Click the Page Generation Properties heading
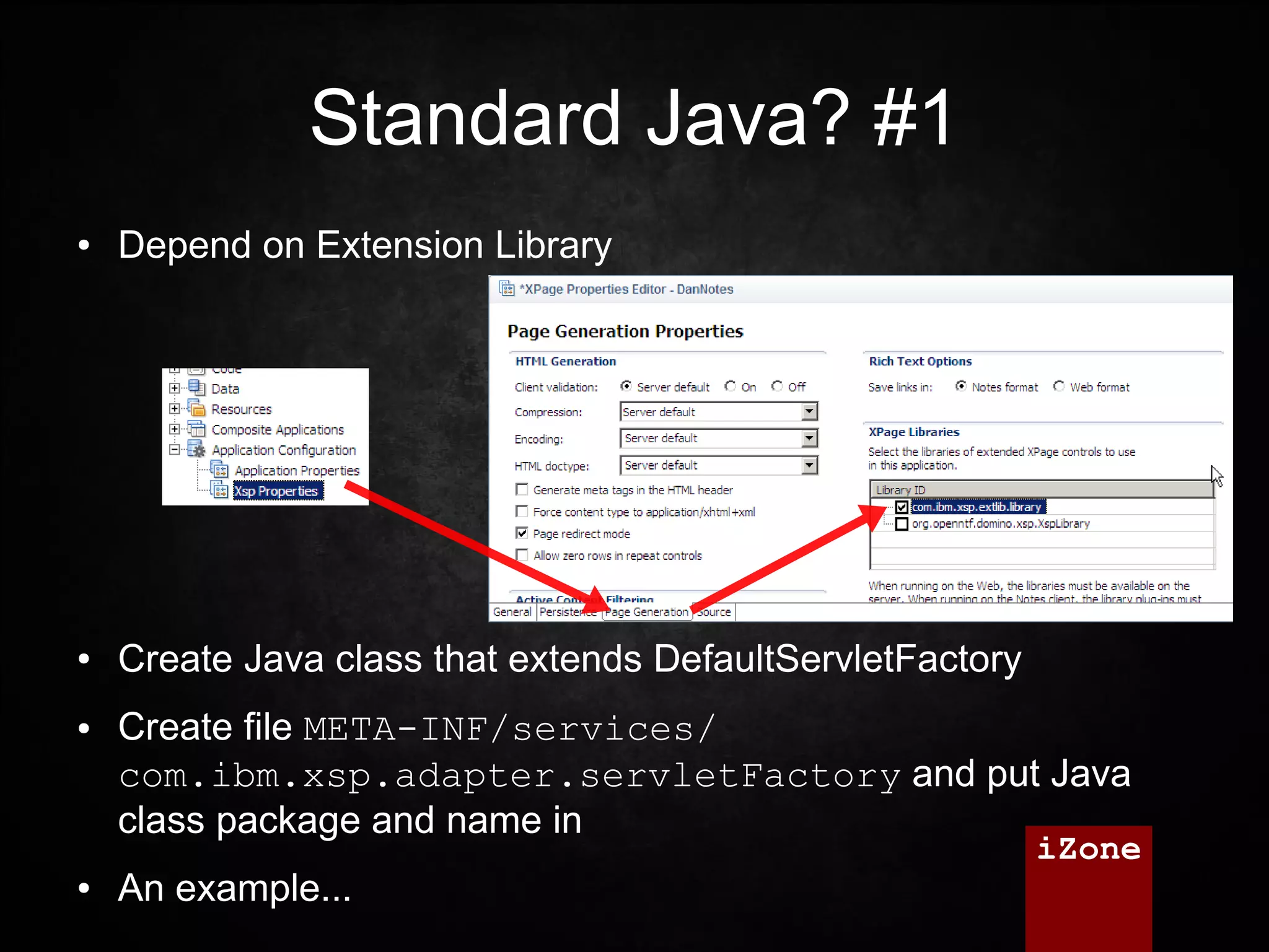Viewport: 1269px width, 952px height. pos(625,331)
